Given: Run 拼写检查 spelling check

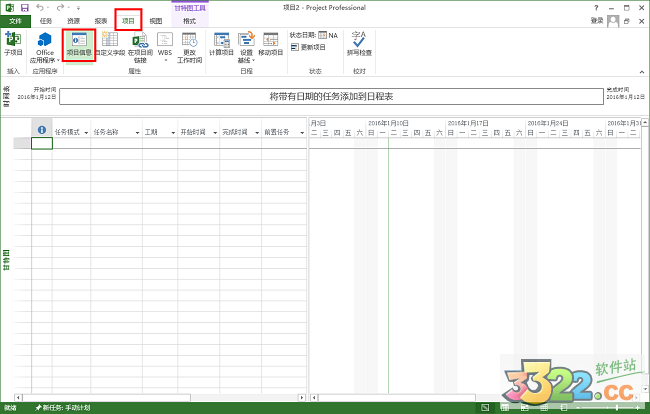Looking at the screenshot, I should [359, 44].
